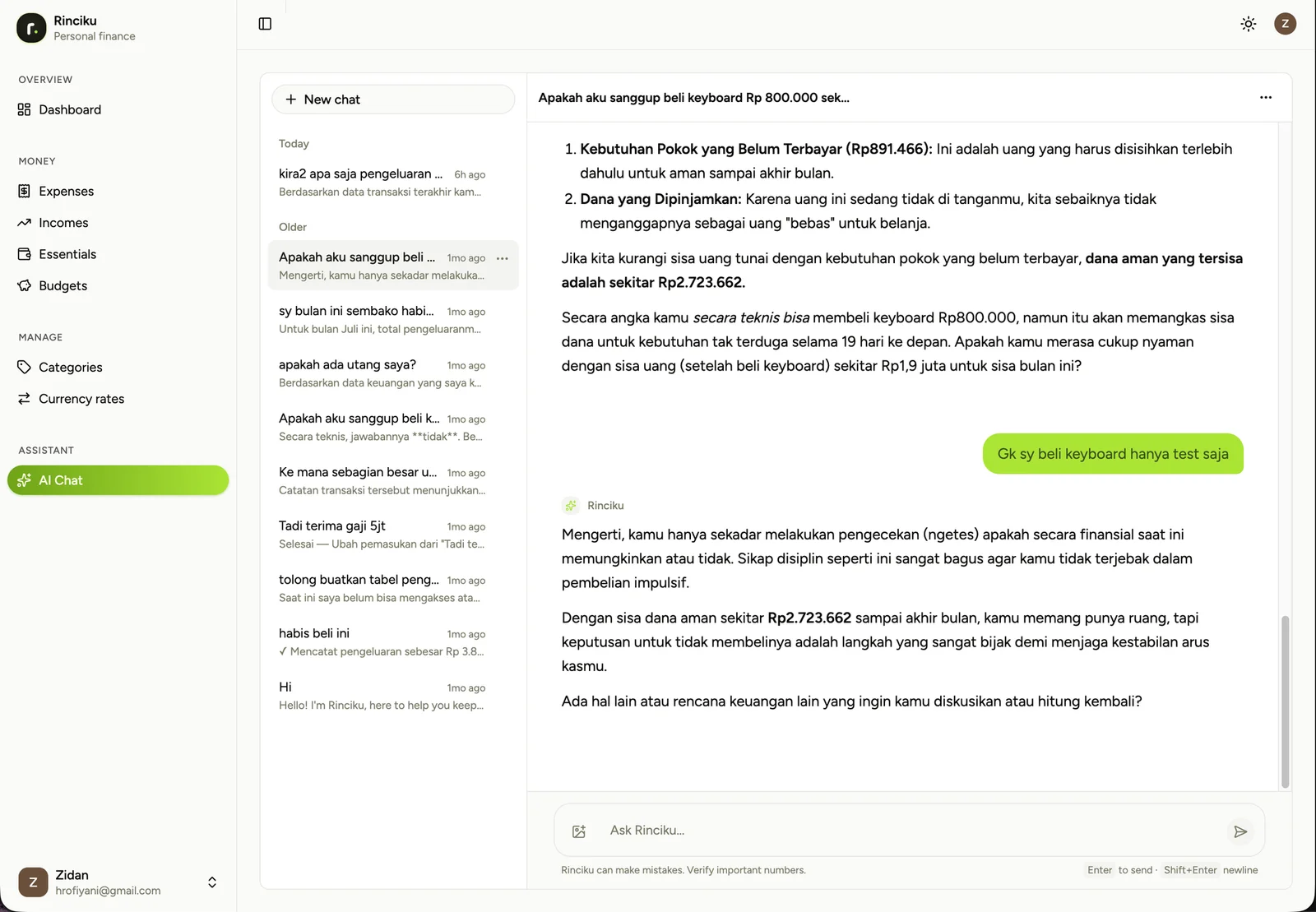The width and height of the screenshot is (1316, 912).
Task: Click the Rinciku logo icon
Action: (31, 28)
